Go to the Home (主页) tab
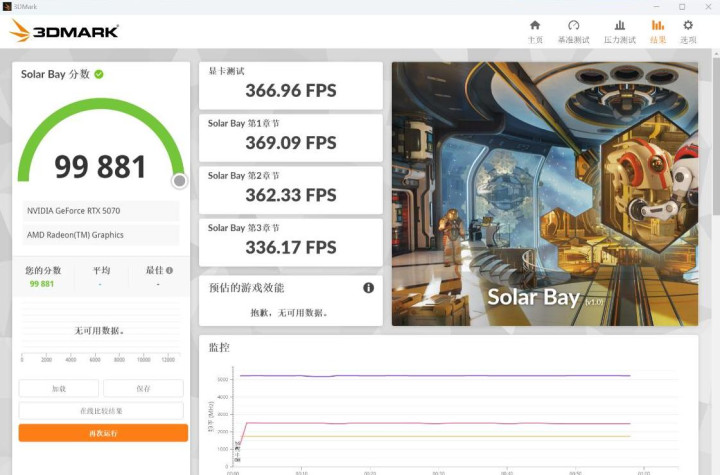720x475 pixels. point(535,32)
